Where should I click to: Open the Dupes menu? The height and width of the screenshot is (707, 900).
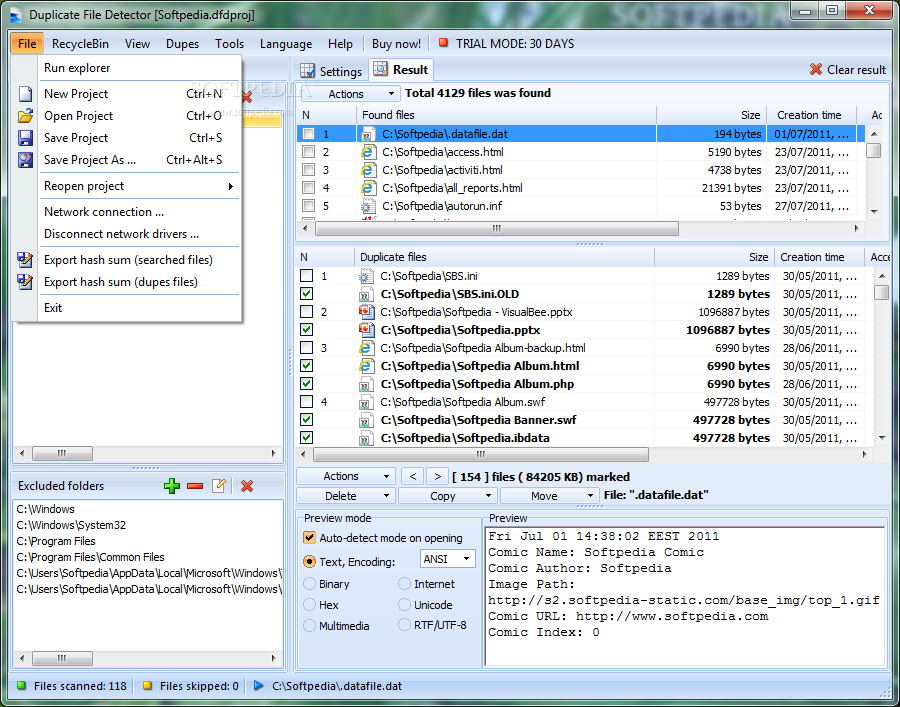[x=183, y=44]
